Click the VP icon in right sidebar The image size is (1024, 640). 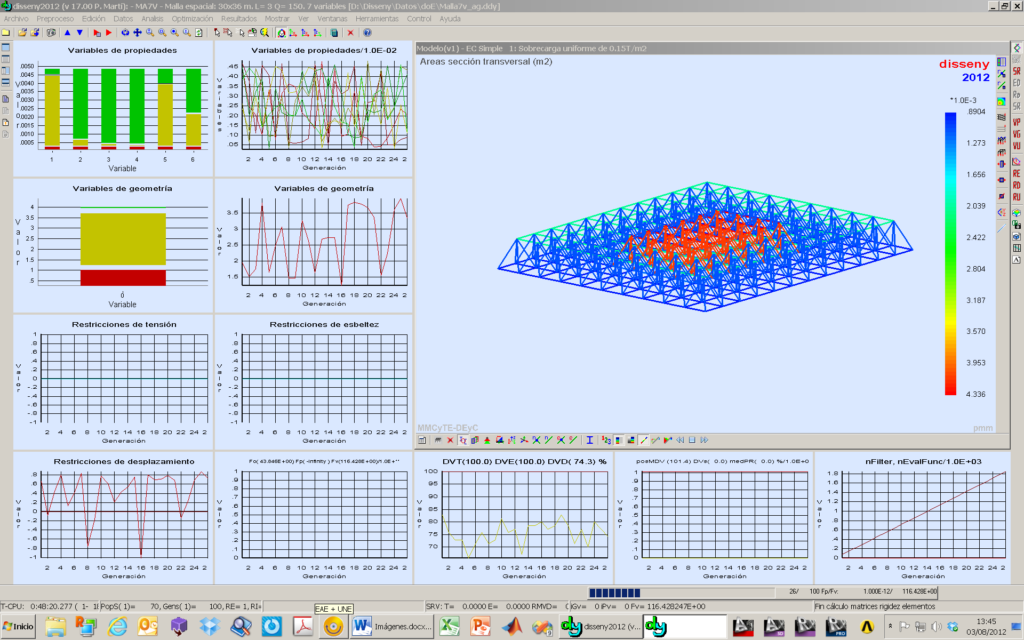pyautogui.click(x=1016, y=122)
